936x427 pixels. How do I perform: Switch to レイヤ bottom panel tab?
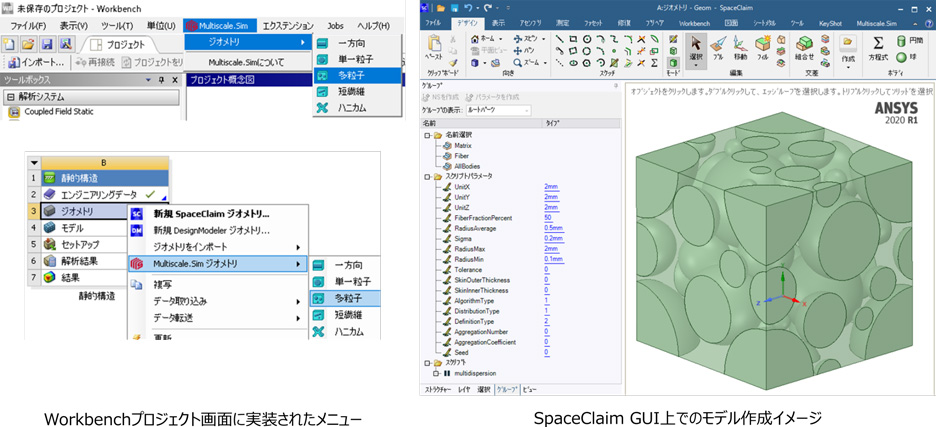click(464, 389)
